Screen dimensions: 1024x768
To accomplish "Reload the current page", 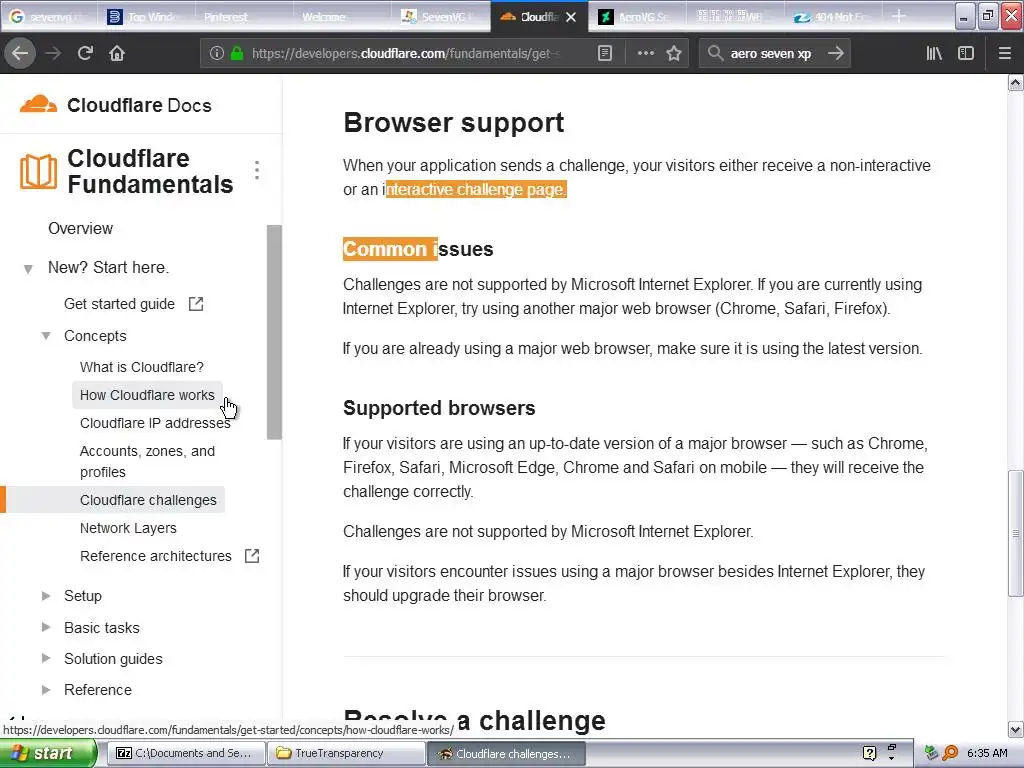I will 85,54.
